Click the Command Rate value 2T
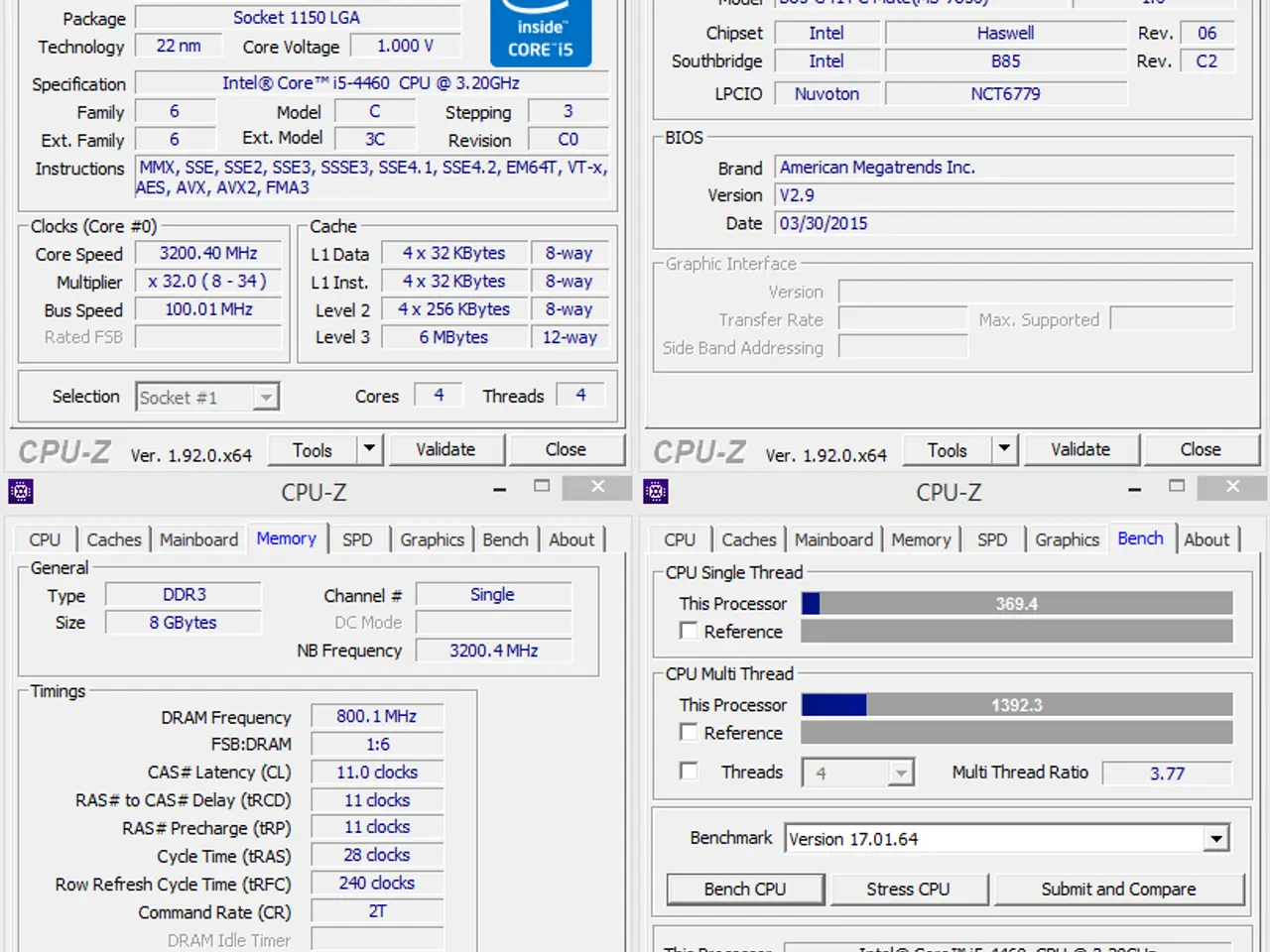The width and height of the screenshot is (1270, 952). click(377, 910)
